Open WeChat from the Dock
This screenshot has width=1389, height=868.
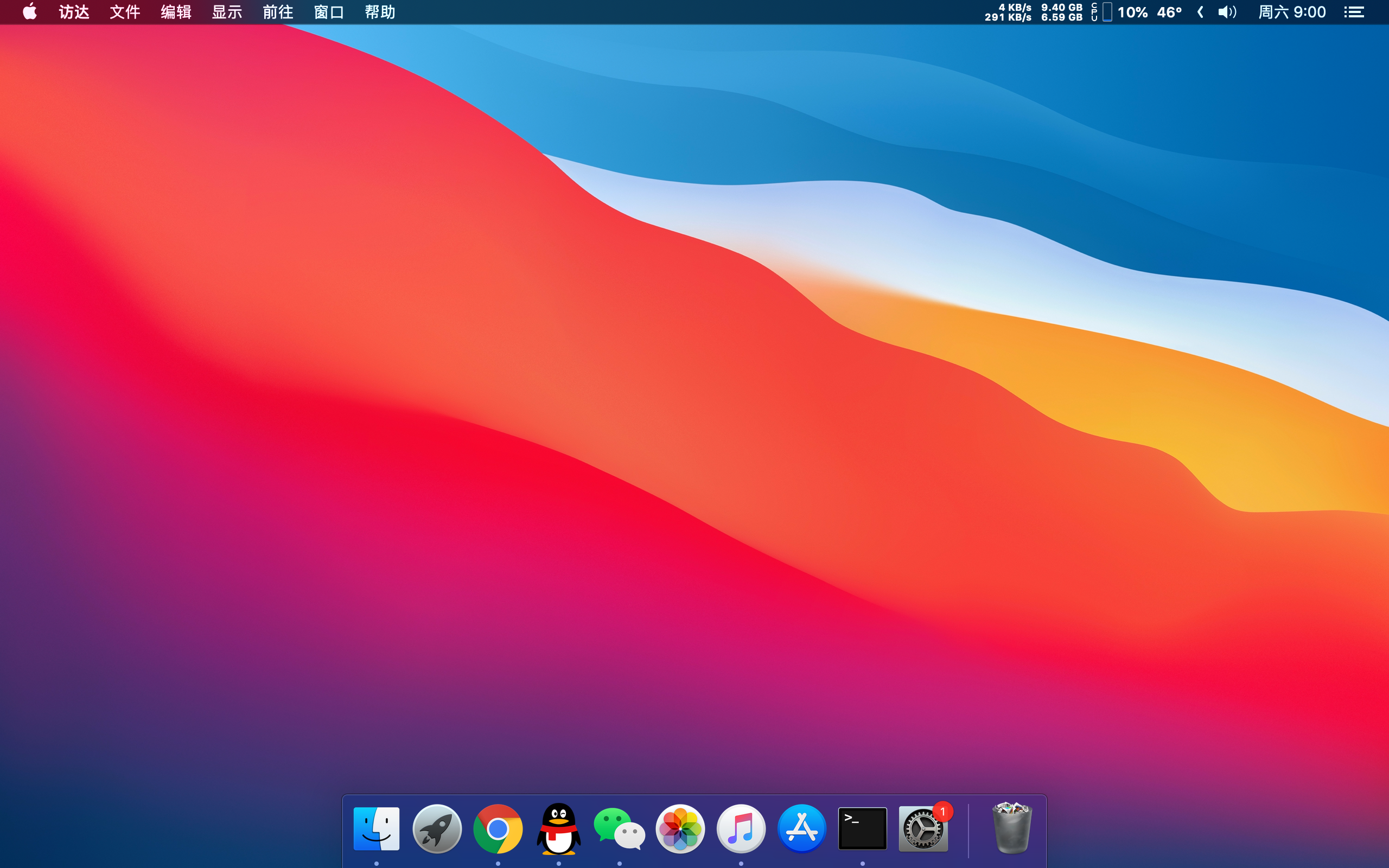[619, 828]
